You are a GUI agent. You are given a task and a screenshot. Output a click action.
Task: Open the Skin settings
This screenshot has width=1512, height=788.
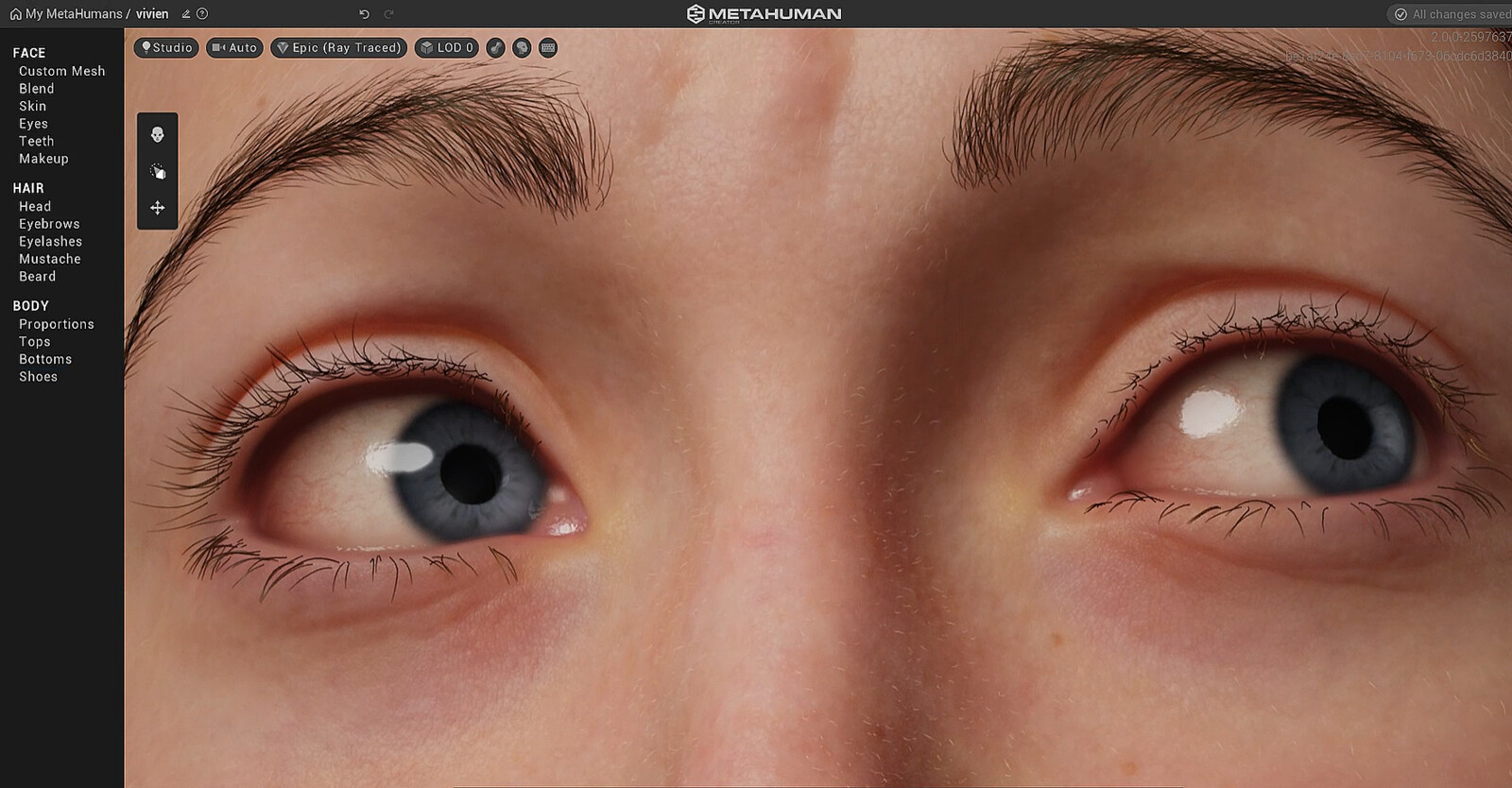(x=33, y=106)
